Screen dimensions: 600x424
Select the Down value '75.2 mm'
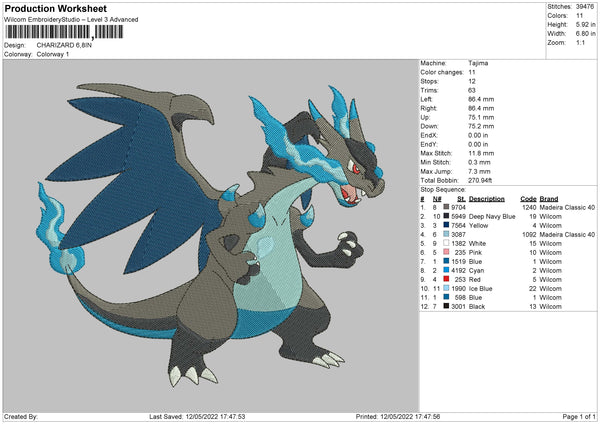(481, 126)
